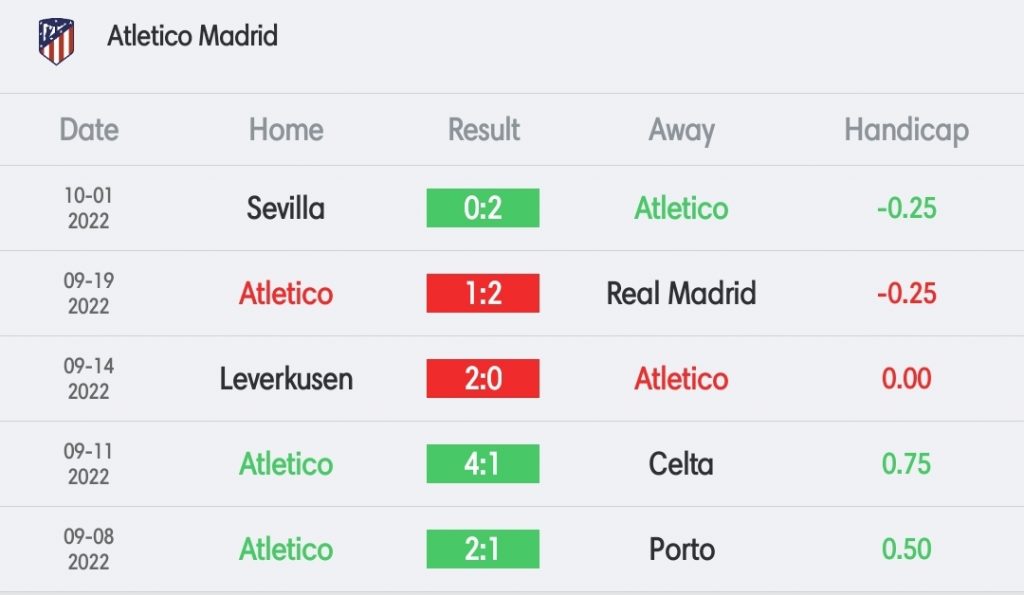The height and width of the screenshot is (595, 1024).
Task: Select the Date column header
Action: (x=89, y=129)
